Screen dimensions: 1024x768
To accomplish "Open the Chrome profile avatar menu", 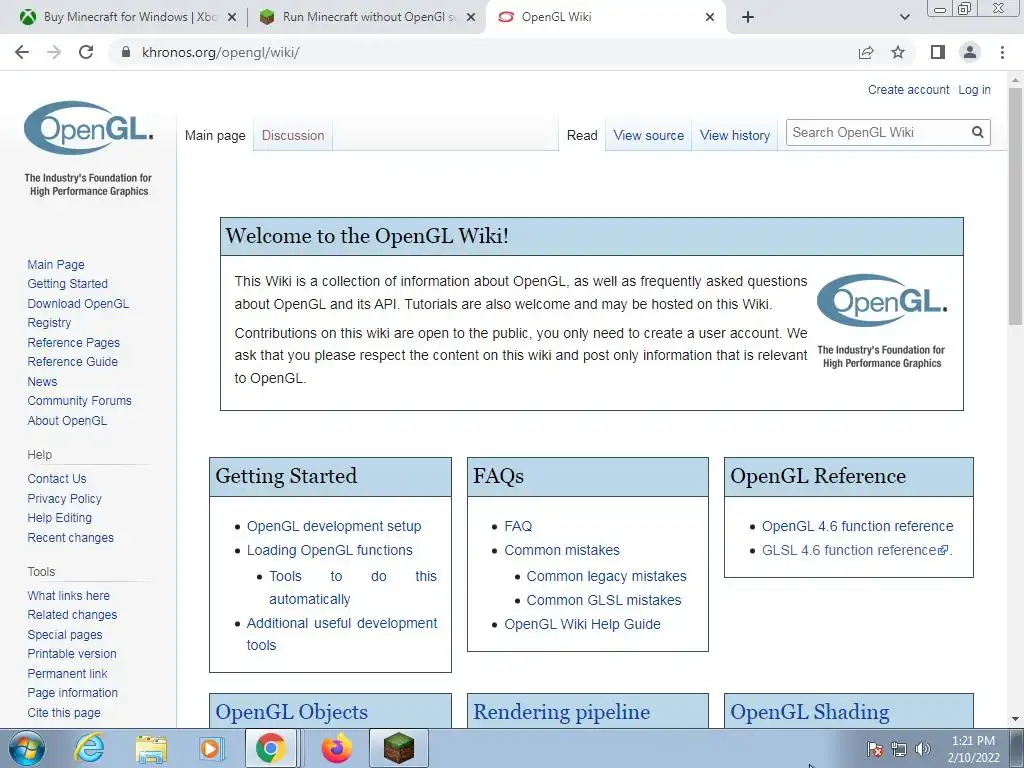I will (970, 52).
